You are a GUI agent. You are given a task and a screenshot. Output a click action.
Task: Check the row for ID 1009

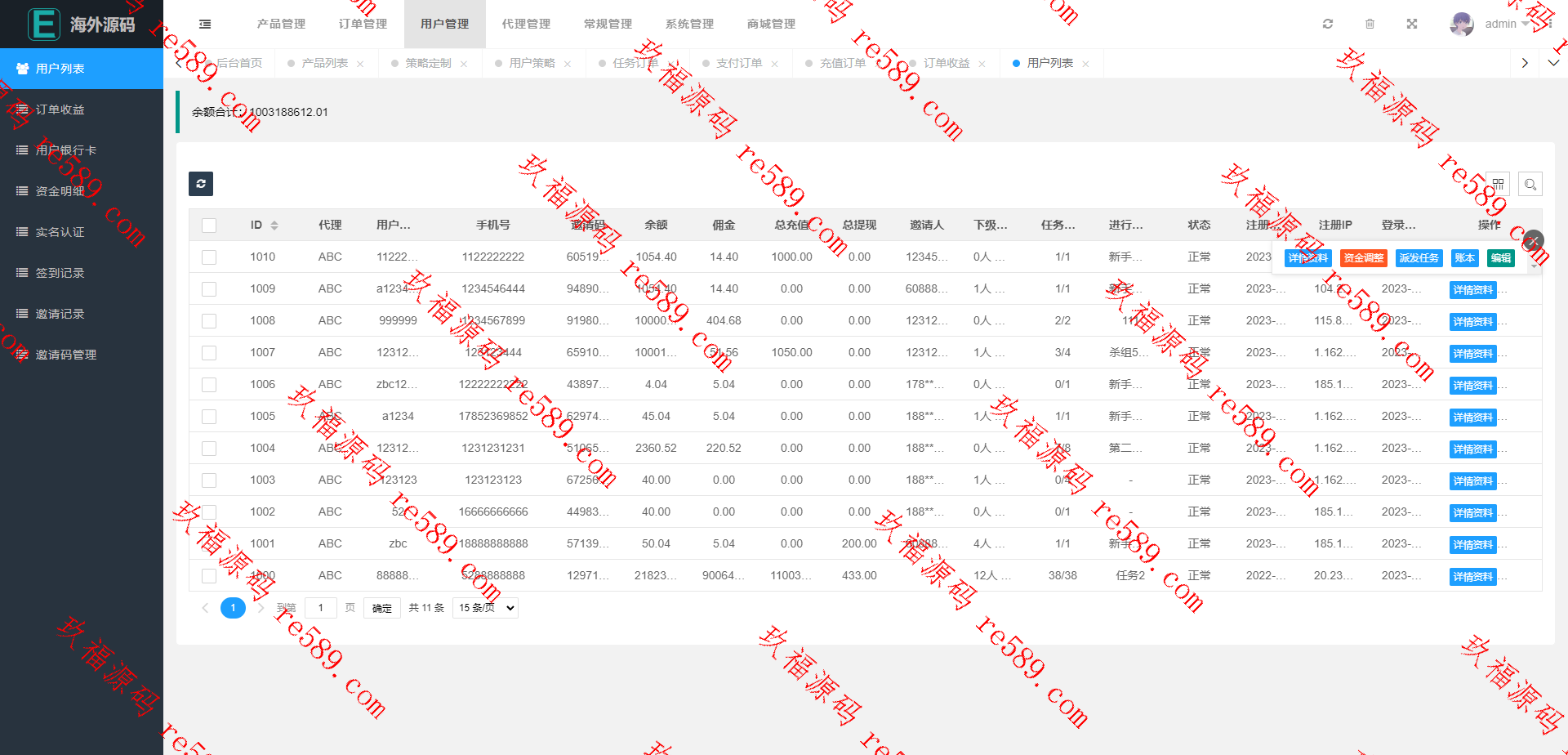pyautogui.click(x=209, y=289)
